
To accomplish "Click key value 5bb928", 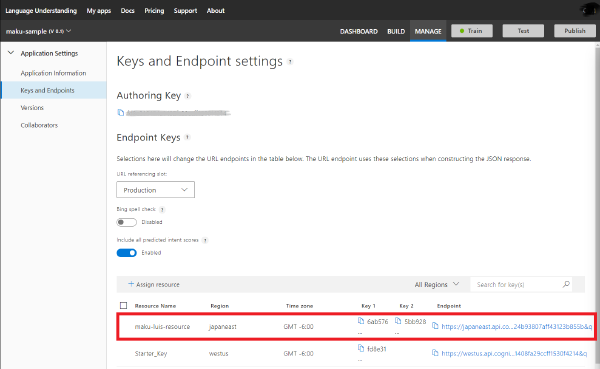I will pyautogui.click(x=415, y=322).
